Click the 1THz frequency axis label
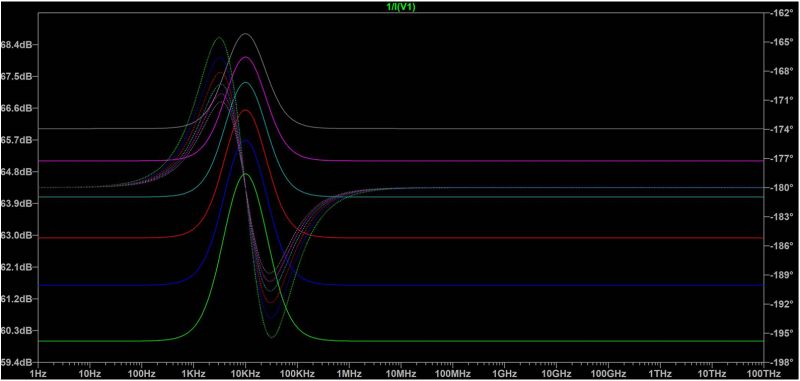Image resolution: width=800 pixels, height=381 pixels. (660, 374)
